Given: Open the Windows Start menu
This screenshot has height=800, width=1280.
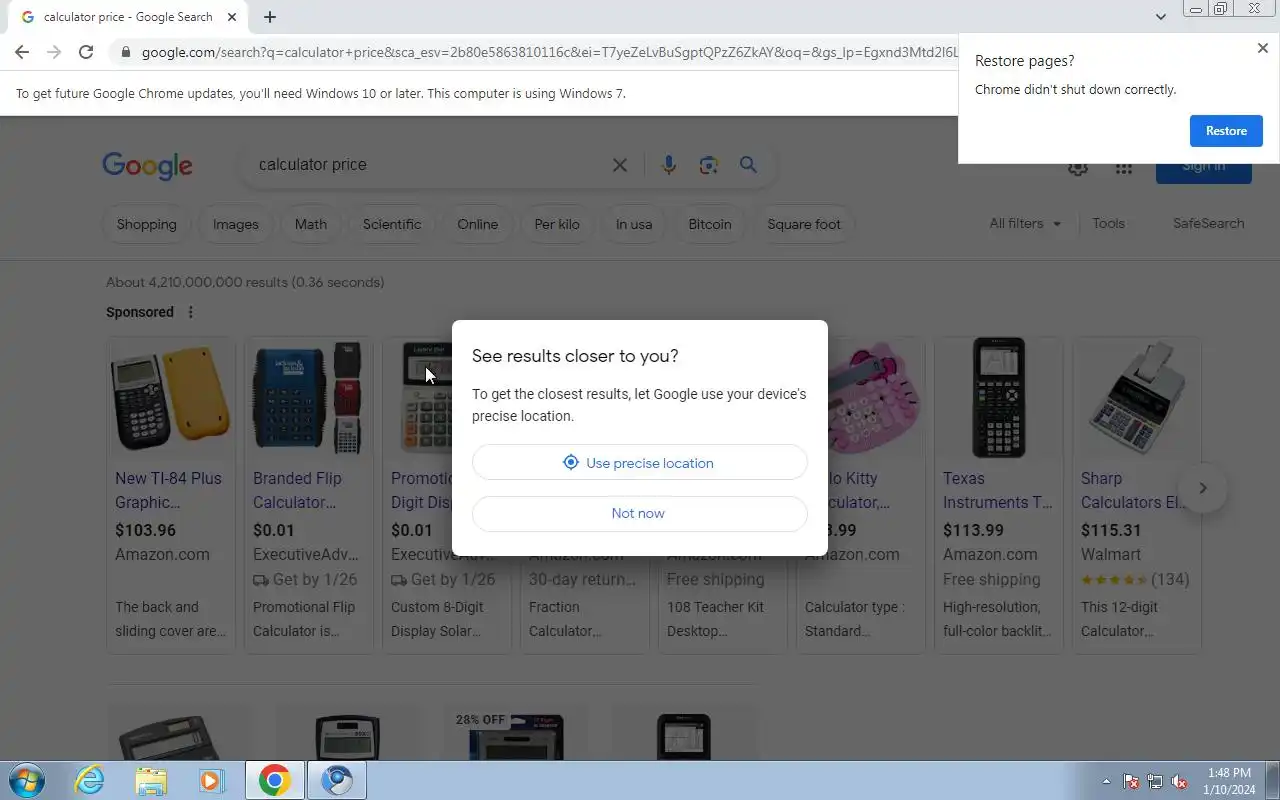Looking at the screenshot, I should coord(26,780).
